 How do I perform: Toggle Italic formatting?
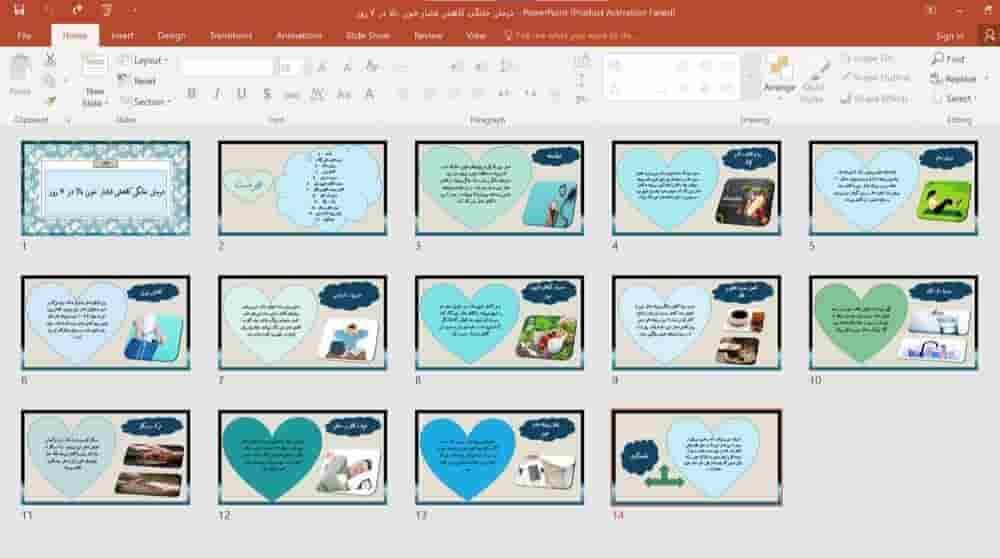coord(217,94)
